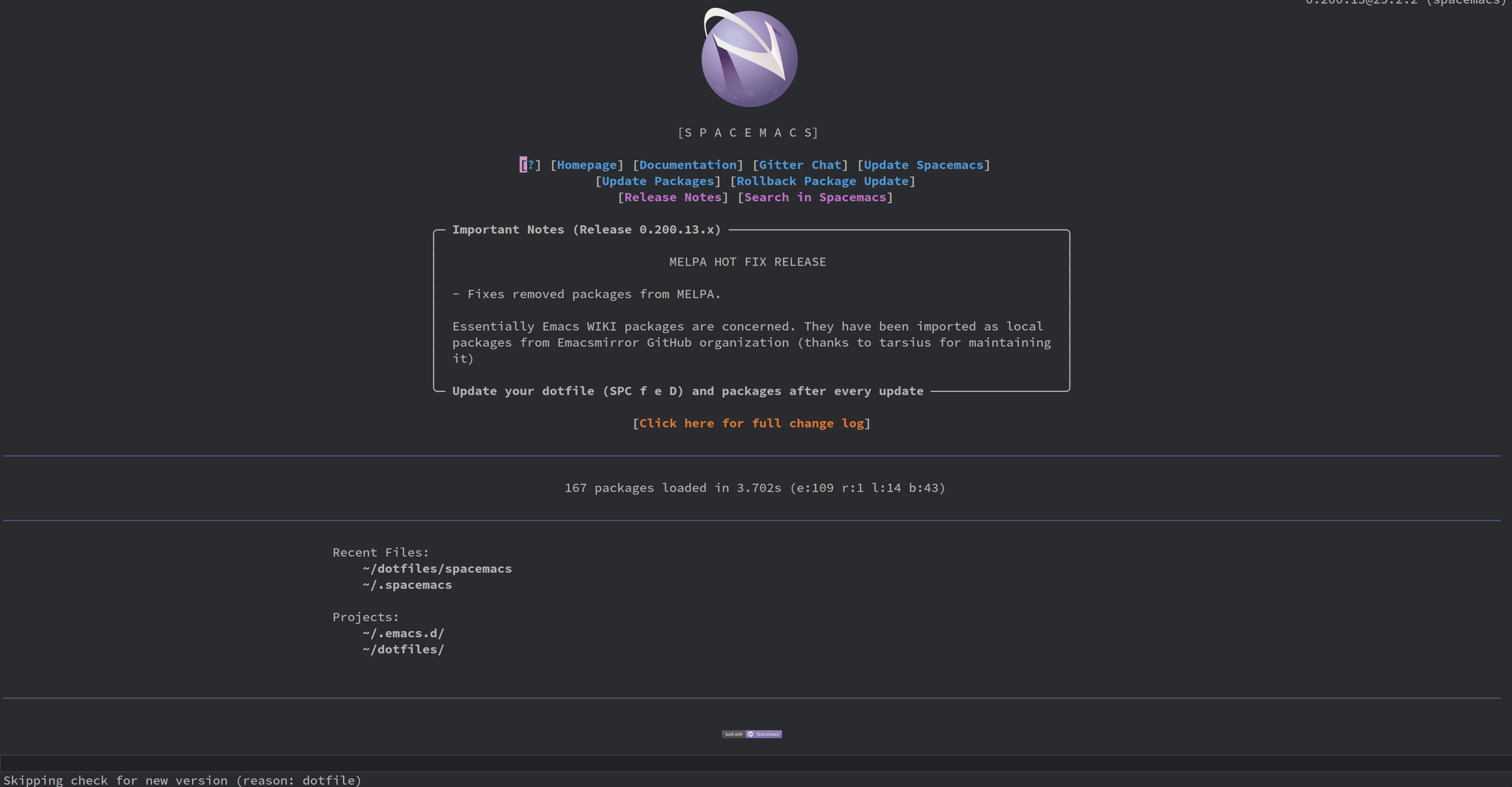The image size is (1512, 787).
Task: Click the 167 packages loaded status line
Action: point(755,487)
